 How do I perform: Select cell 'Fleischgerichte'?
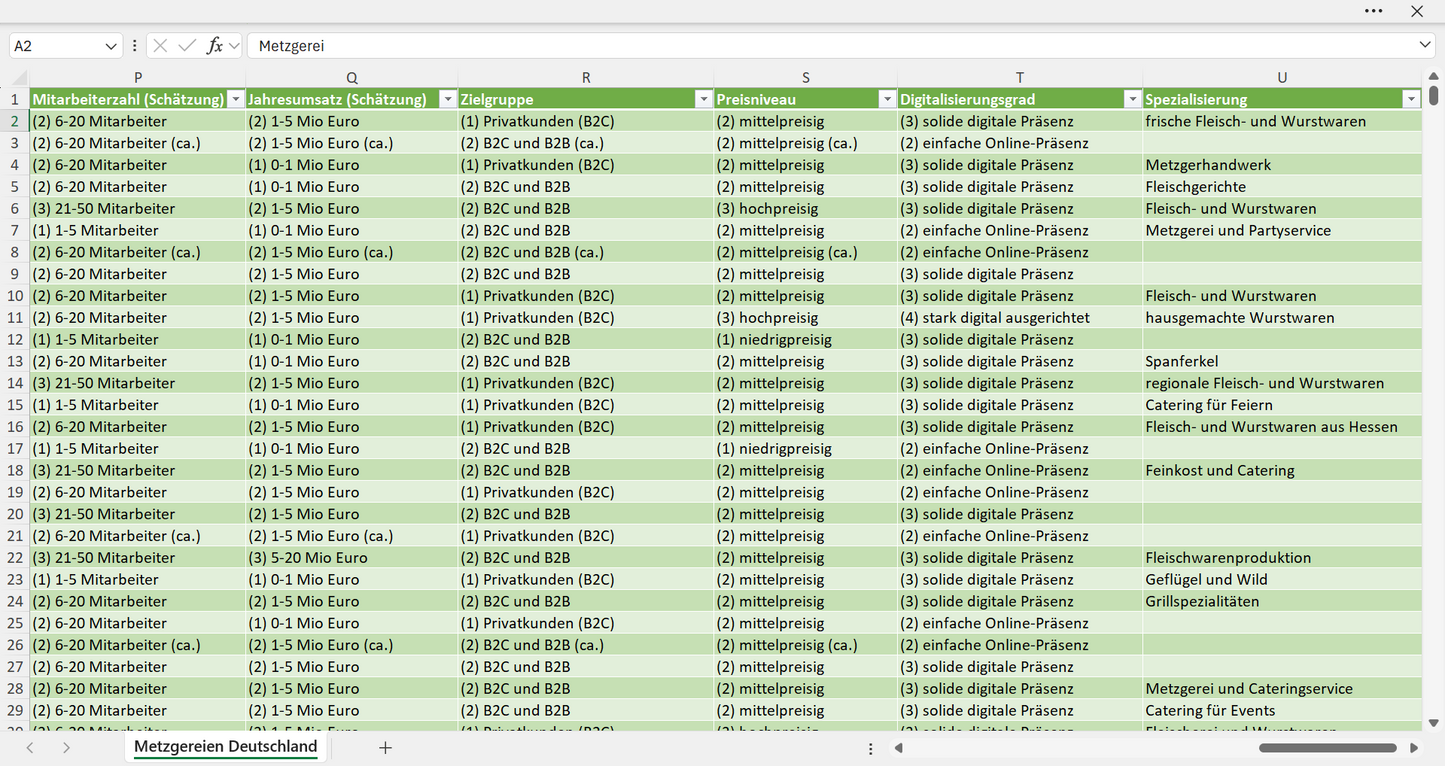(1282, 187)
